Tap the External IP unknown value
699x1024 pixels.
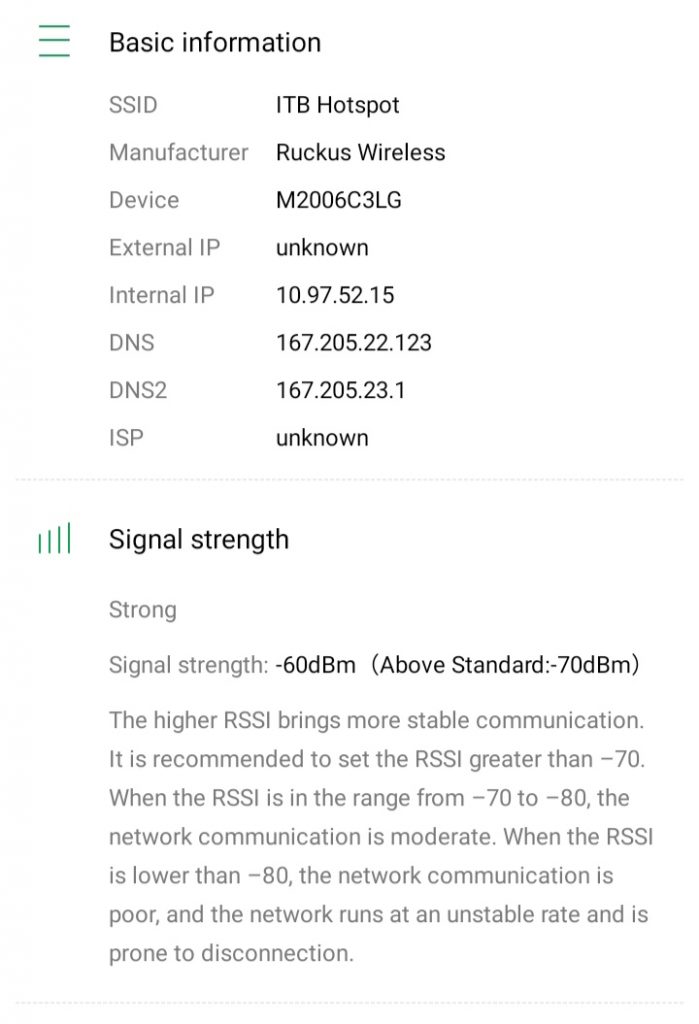coord(322,248)
